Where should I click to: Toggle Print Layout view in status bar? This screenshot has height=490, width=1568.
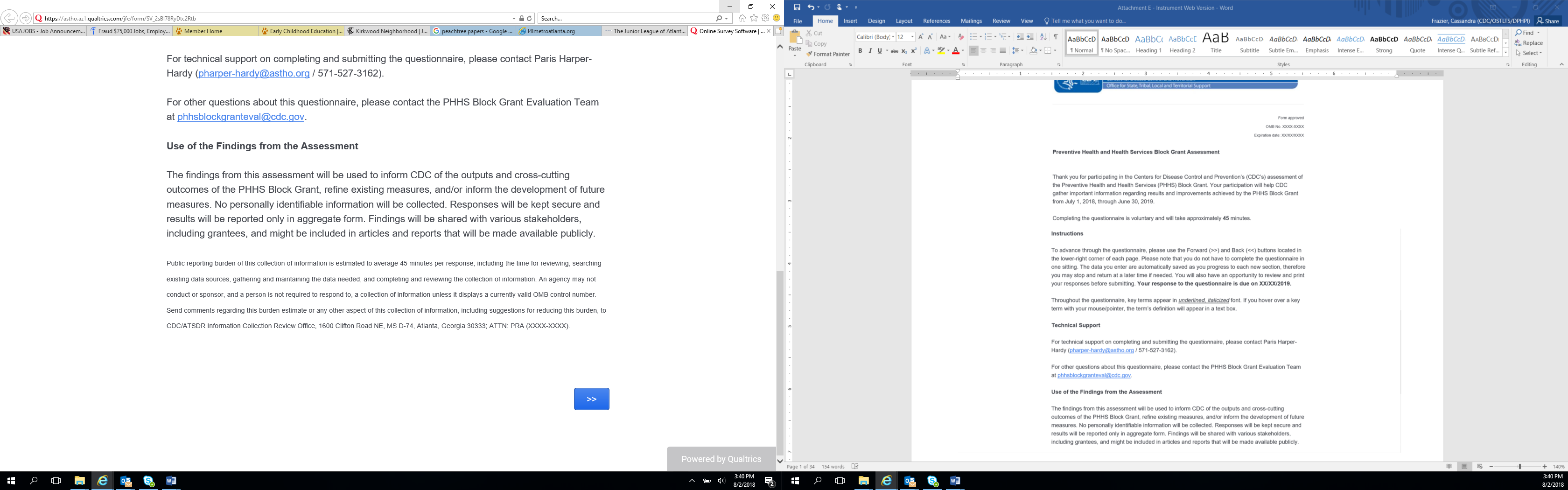point(1464,467)
